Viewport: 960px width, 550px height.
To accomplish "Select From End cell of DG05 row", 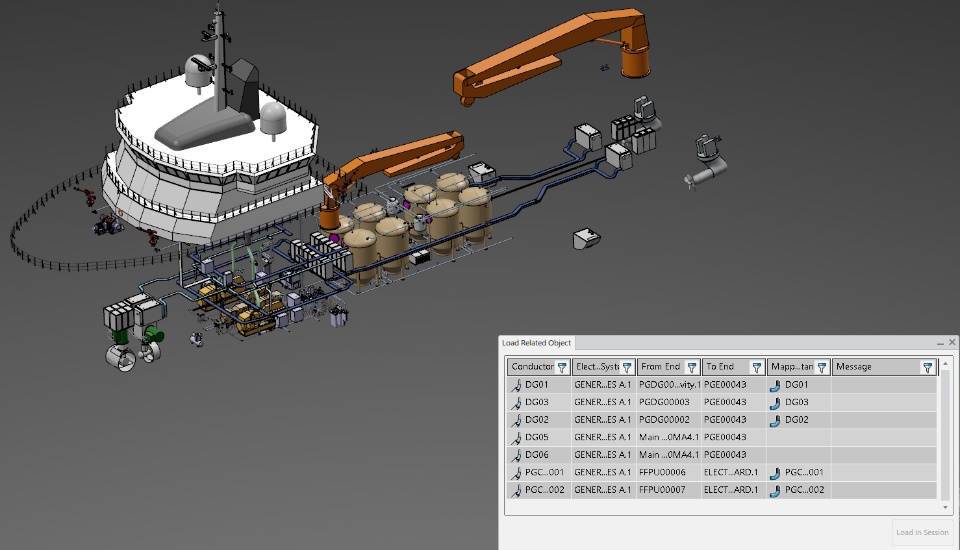I will (x=669, y=437).
